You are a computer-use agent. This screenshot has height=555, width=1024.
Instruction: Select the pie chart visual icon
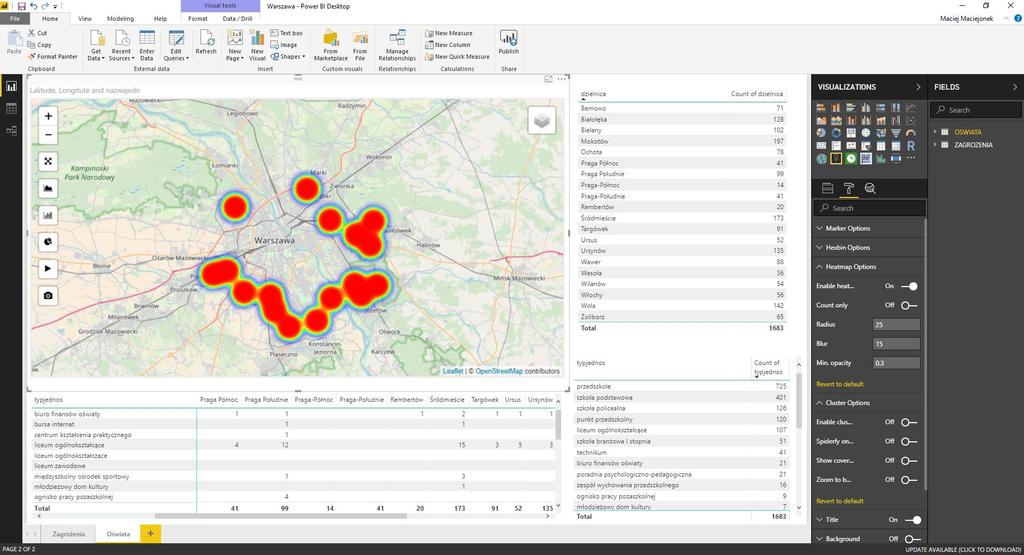(821, 133)
